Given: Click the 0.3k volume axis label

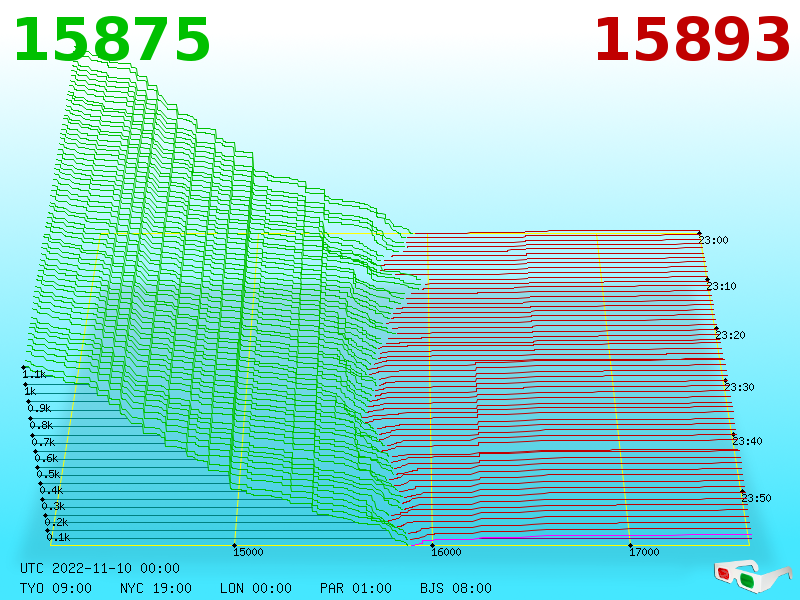Looking at the screenshot, I should 54,506.
